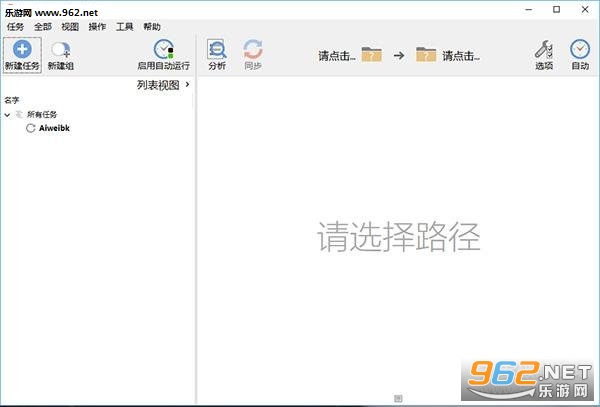600x407 pixels.
Task: Run Analyze (分析) with the magnifier icon
Action: point(217,49)
